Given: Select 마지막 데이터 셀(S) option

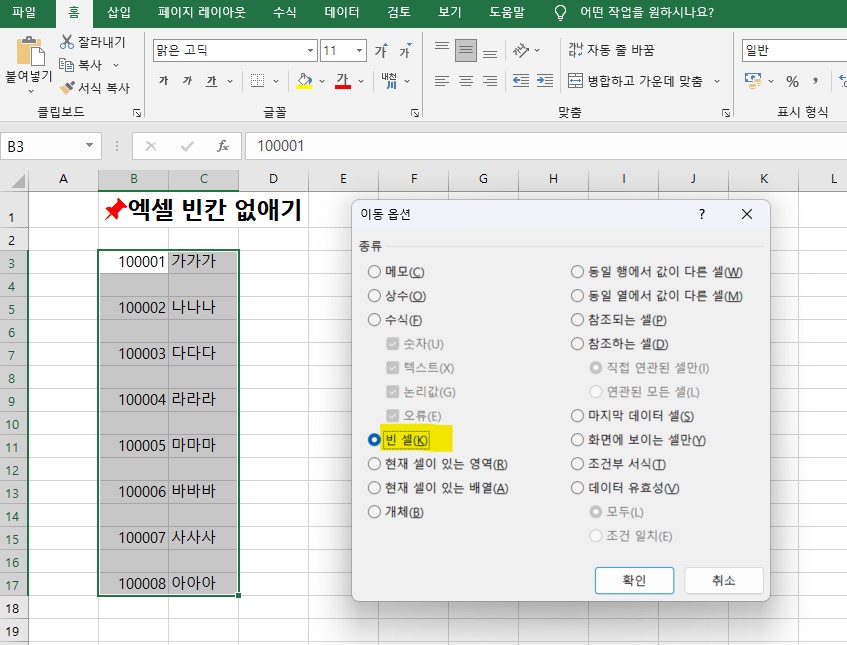Looking at the screenshot, I should 577,415.
